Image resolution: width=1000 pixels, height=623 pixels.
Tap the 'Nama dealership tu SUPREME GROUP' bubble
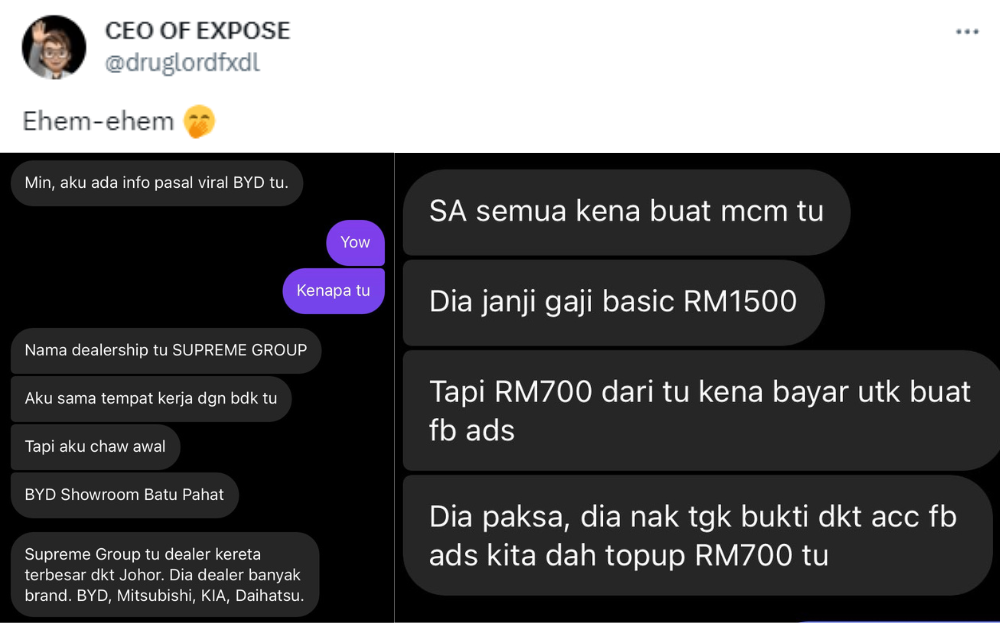166,350
